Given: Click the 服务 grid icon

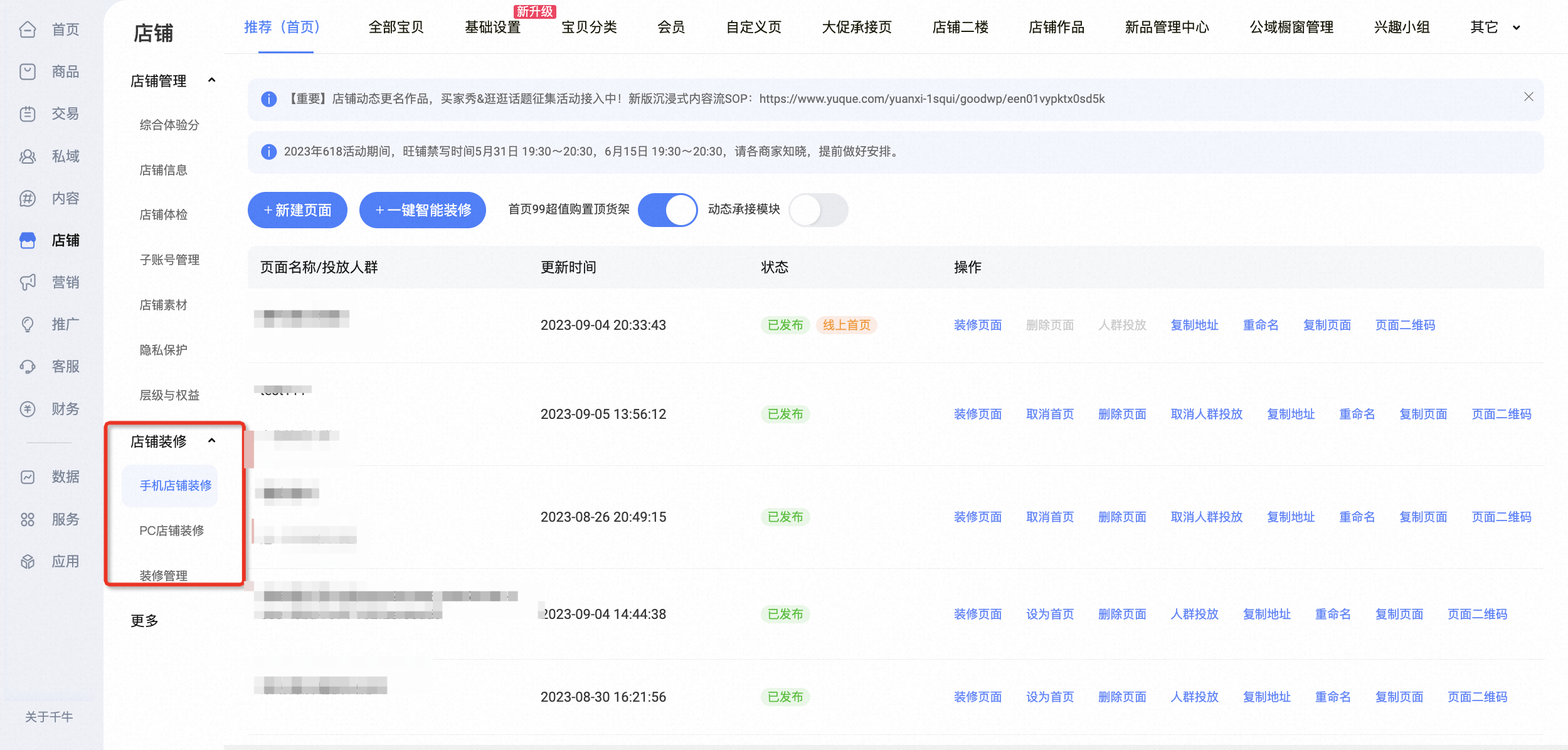Looking at the screenshot, I should tap(28, 519).
